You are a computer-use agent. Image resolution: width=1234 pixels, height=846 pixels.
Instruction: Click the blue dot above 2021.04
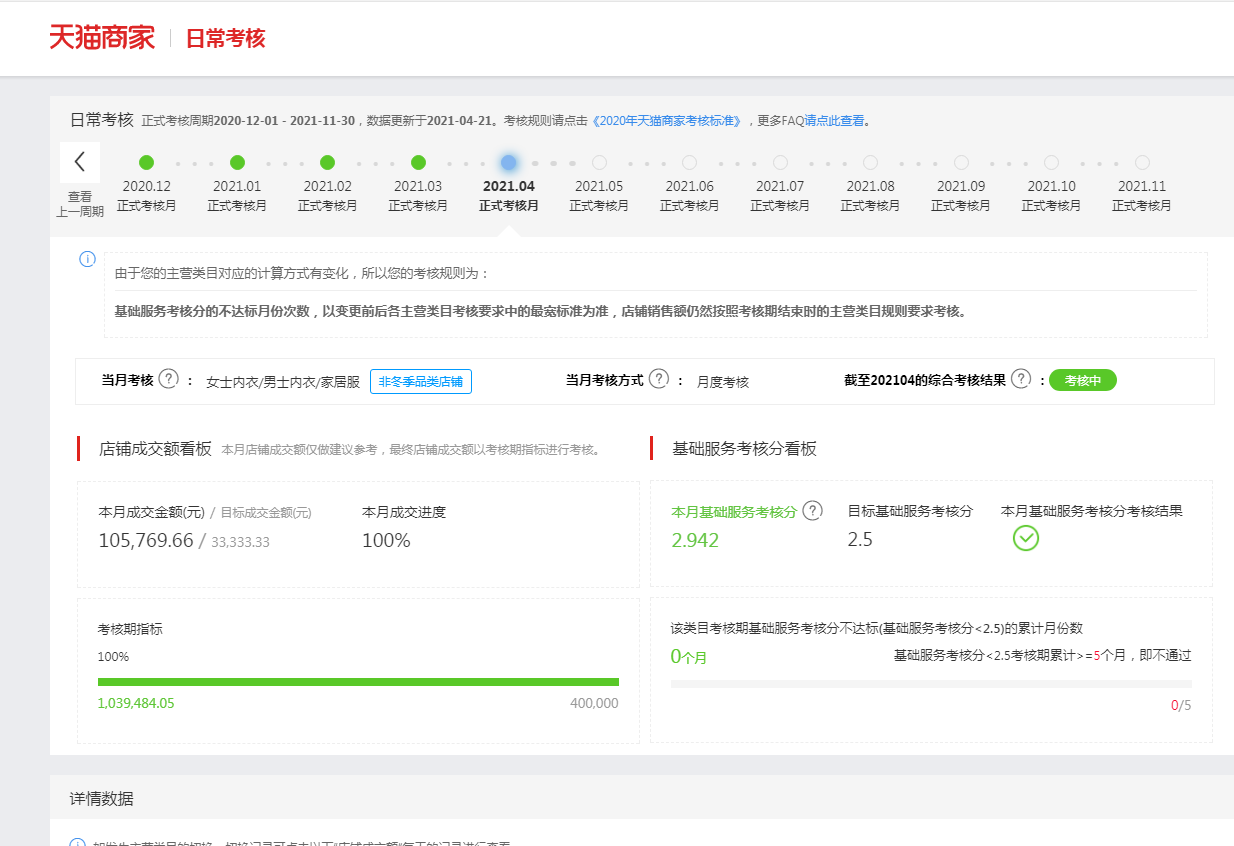(x=509, y=162)
